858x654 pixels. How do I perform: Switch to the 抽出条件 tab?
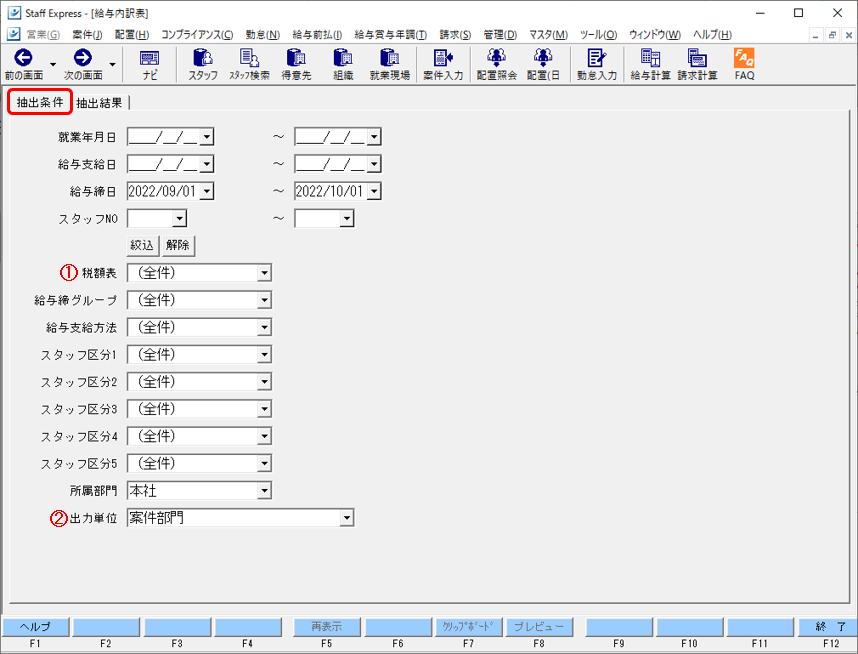[40, 102]
